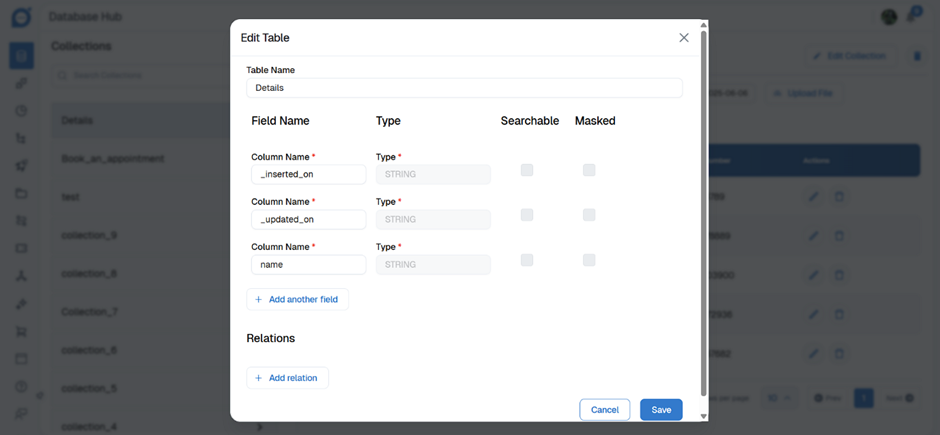Click the plus icon in Add another field
Viewport: 940px width, 435px height.
[x=258, y=299]
